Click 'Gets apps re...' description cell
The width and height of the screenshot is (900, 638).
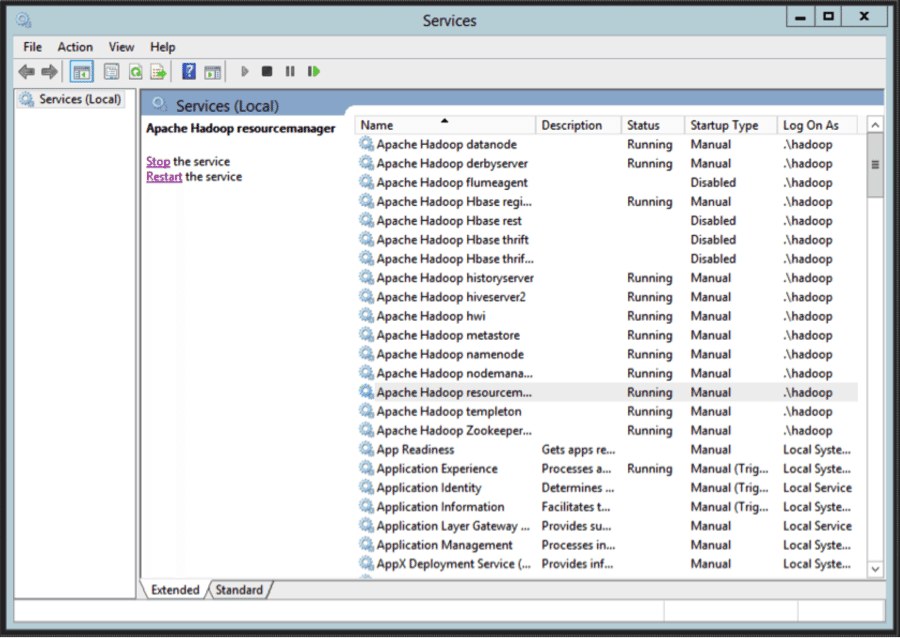[578, 449]
